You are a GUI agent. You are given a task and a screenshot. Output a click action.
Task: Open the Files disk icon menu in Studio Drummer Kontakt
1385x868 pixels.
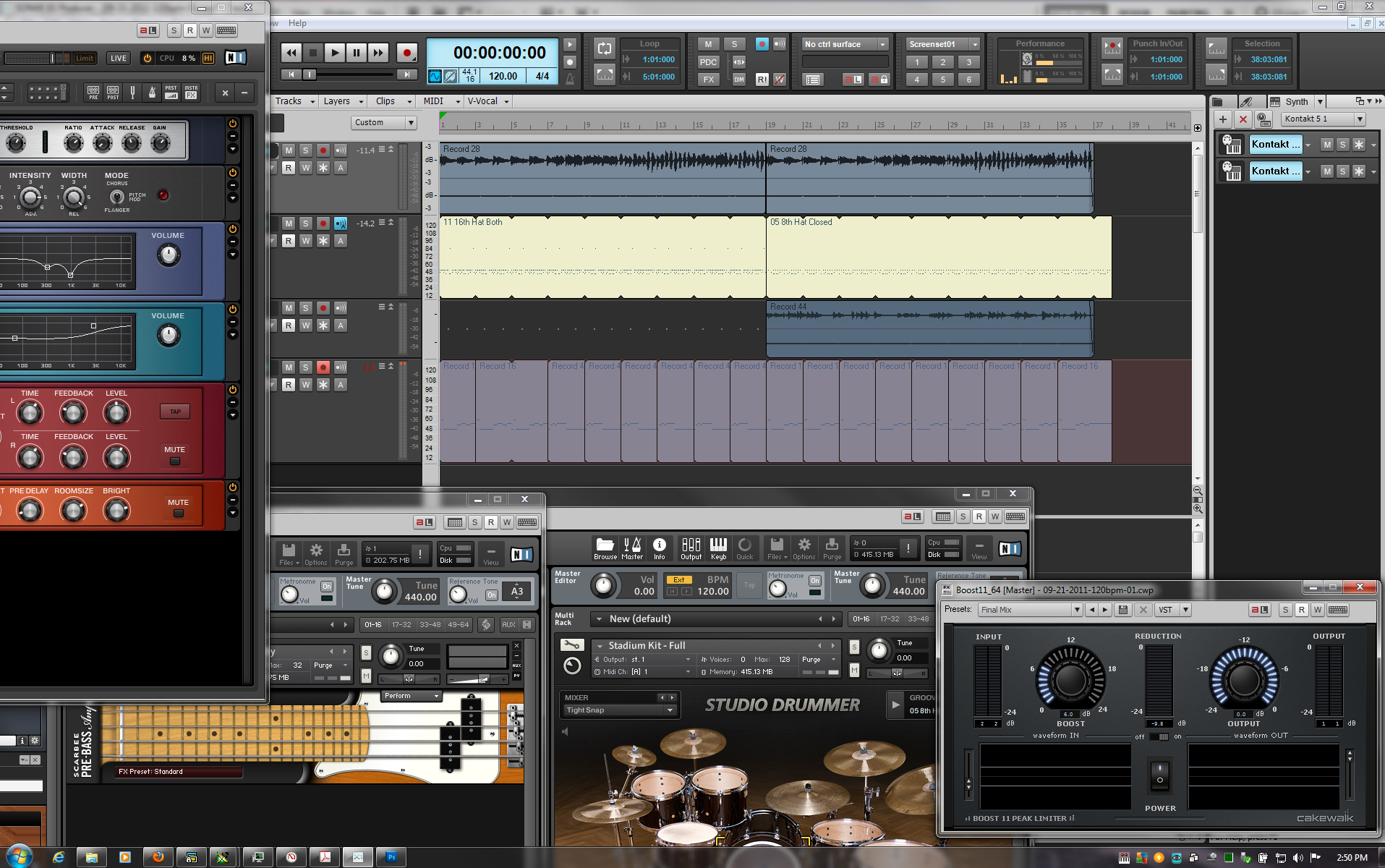click(776, 548)
